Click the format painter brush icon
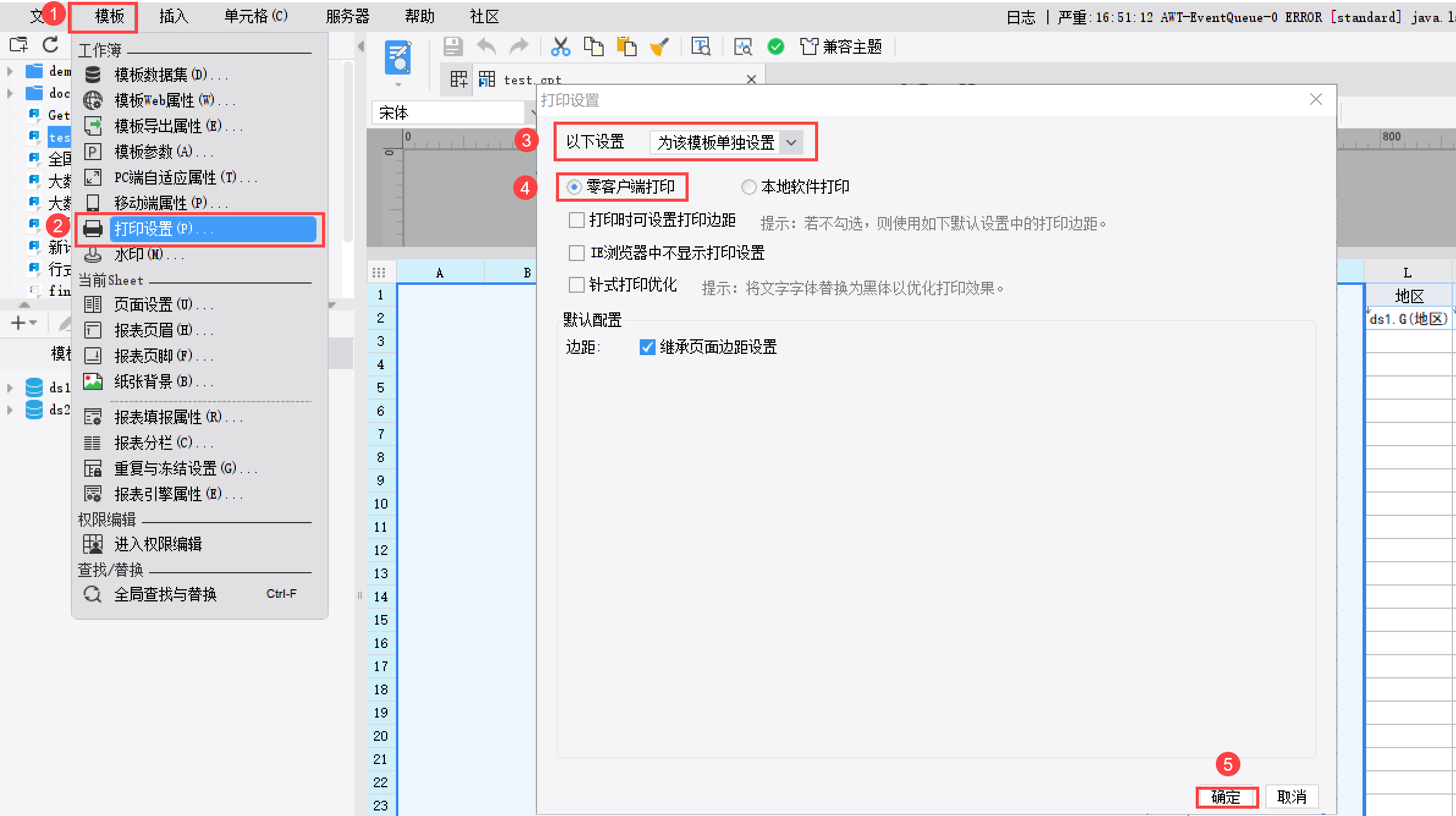 tap(659, 46)
